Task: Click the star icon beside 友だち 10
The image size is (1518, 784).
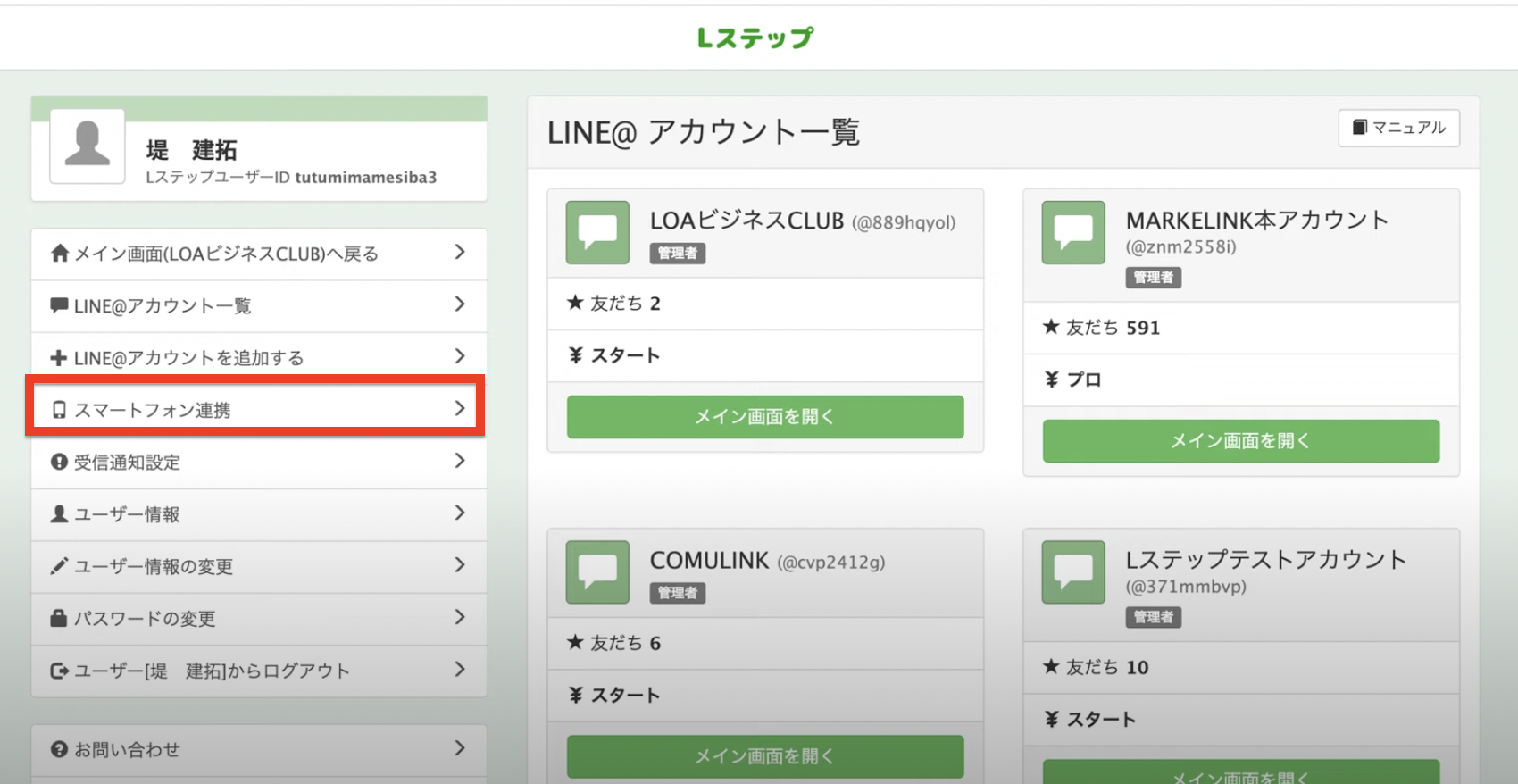Action: pyautogui.click(x=1051, y=666)
